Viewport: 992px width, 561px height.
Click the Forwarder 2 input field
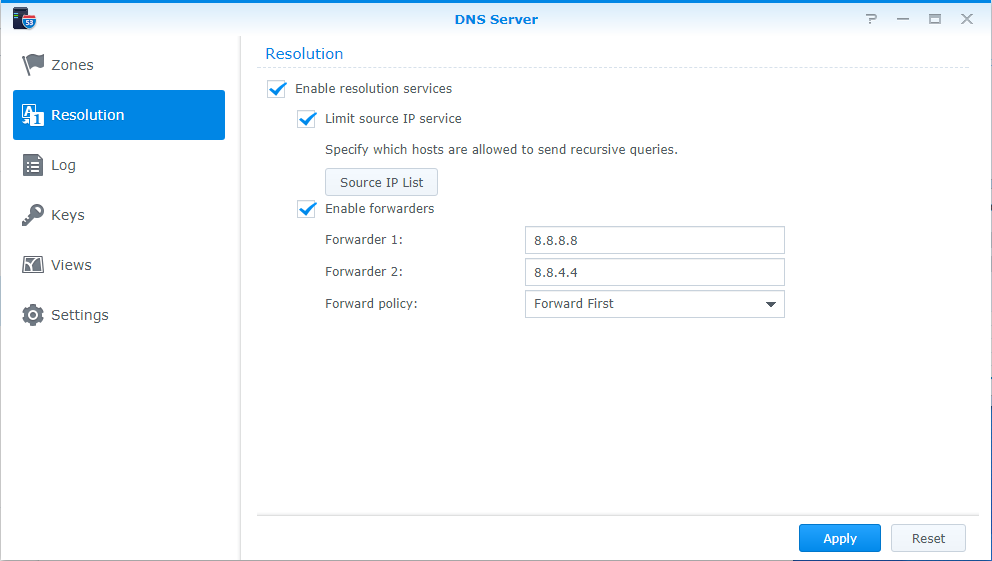pos(655,272)
